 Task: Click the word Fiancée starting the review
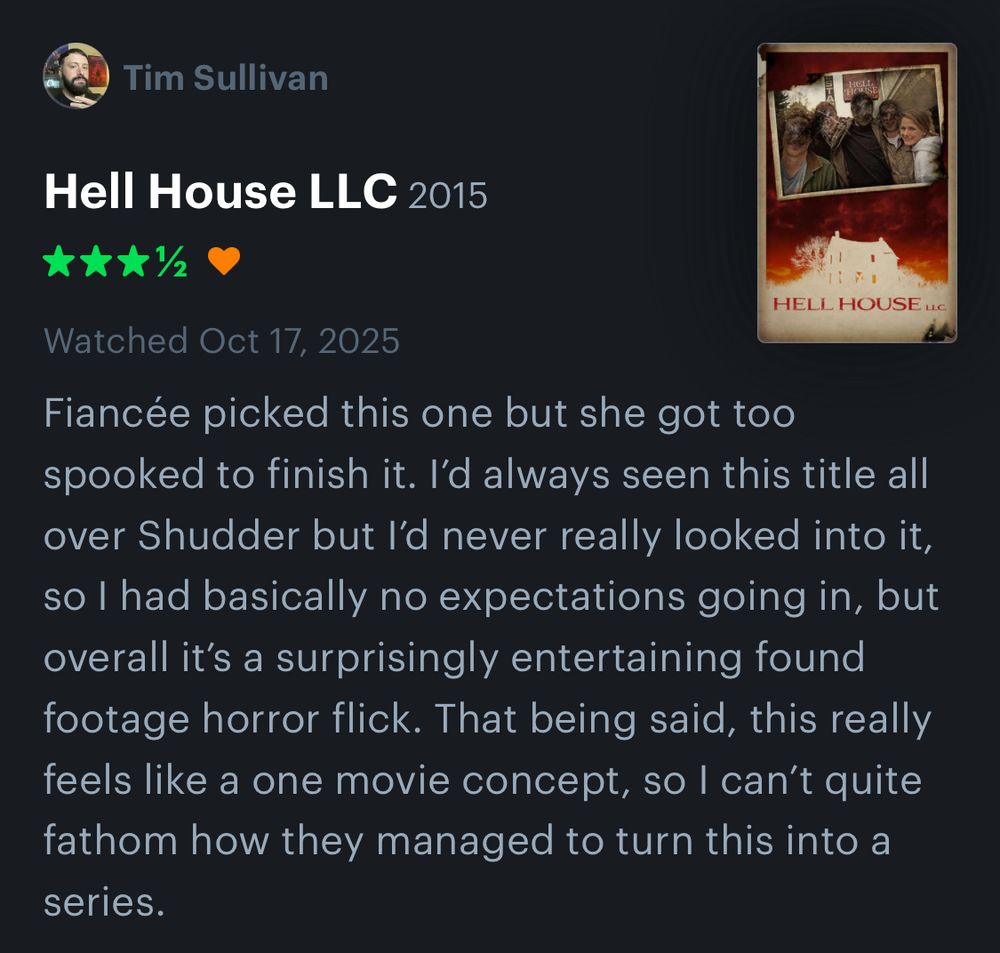117,413
